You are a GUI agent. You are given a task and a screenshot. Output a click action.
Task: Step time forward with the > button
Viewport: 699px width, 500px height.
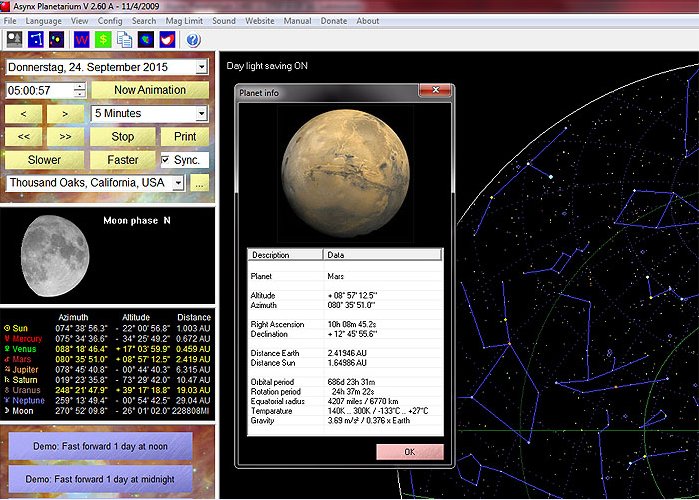tap(65, 114)
